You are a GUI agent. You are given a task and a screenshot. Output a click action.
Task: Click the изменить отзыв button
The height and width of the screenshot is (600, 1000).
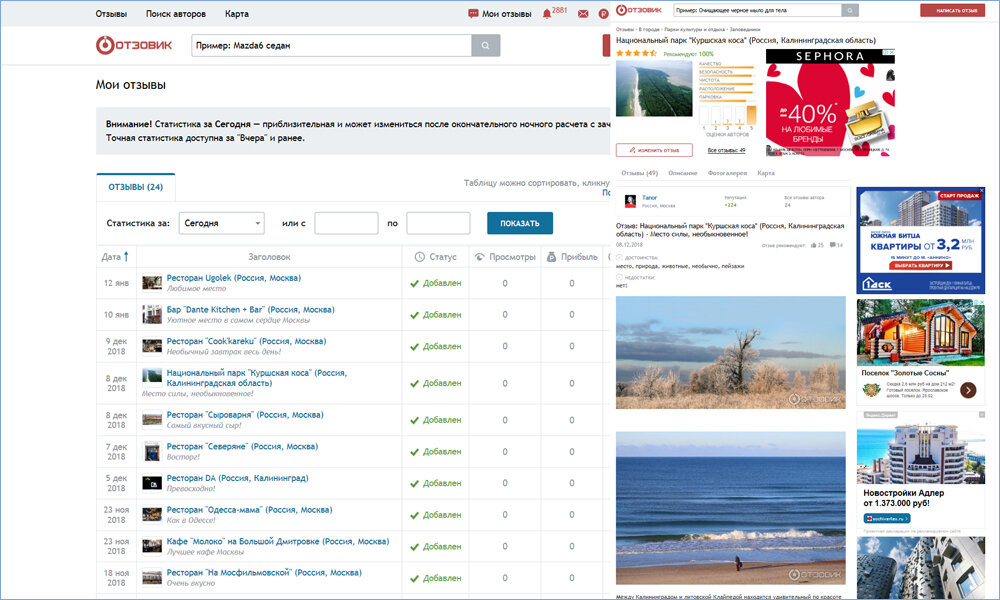[x=654, y=150]
